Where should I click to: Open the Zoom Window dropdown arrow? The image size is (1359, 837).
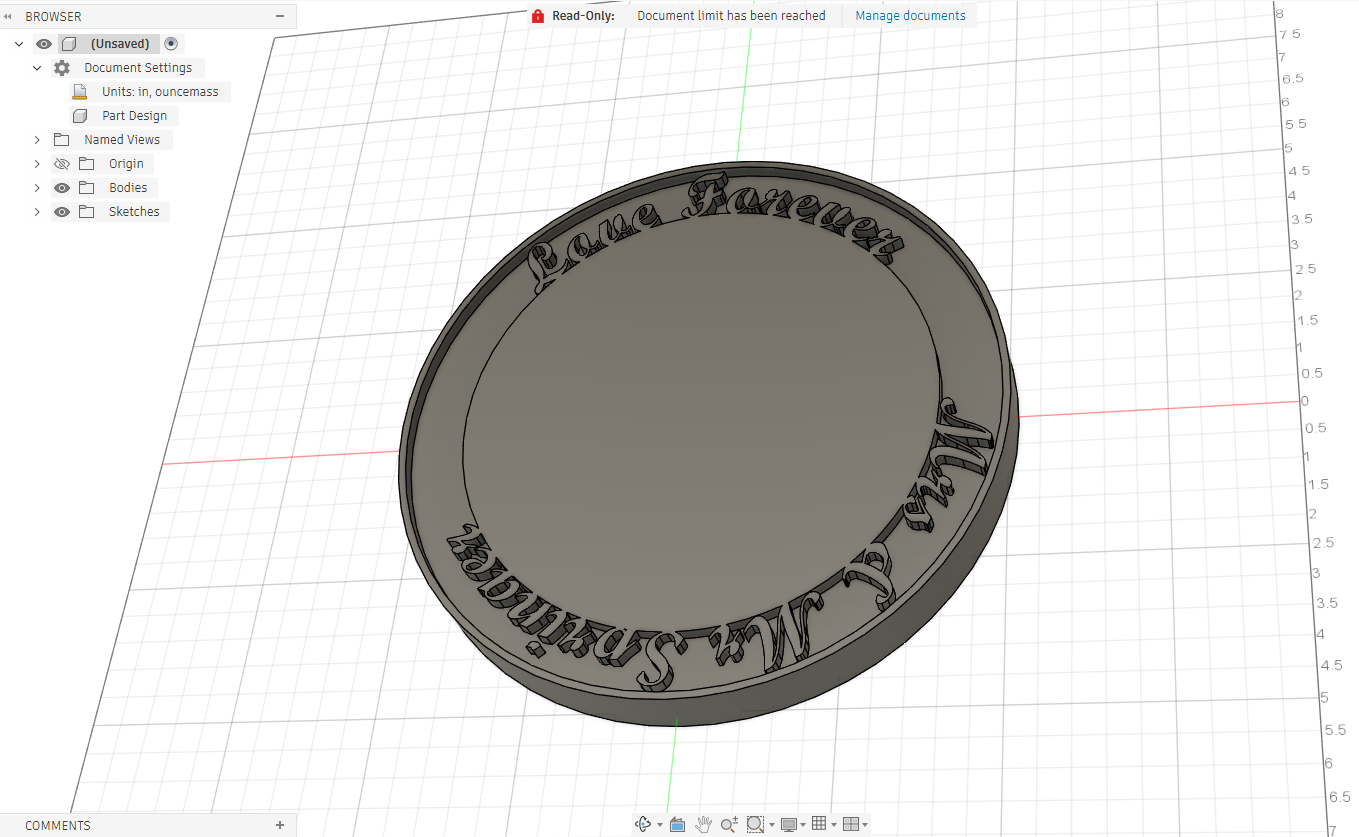click(x=772, y=825)
